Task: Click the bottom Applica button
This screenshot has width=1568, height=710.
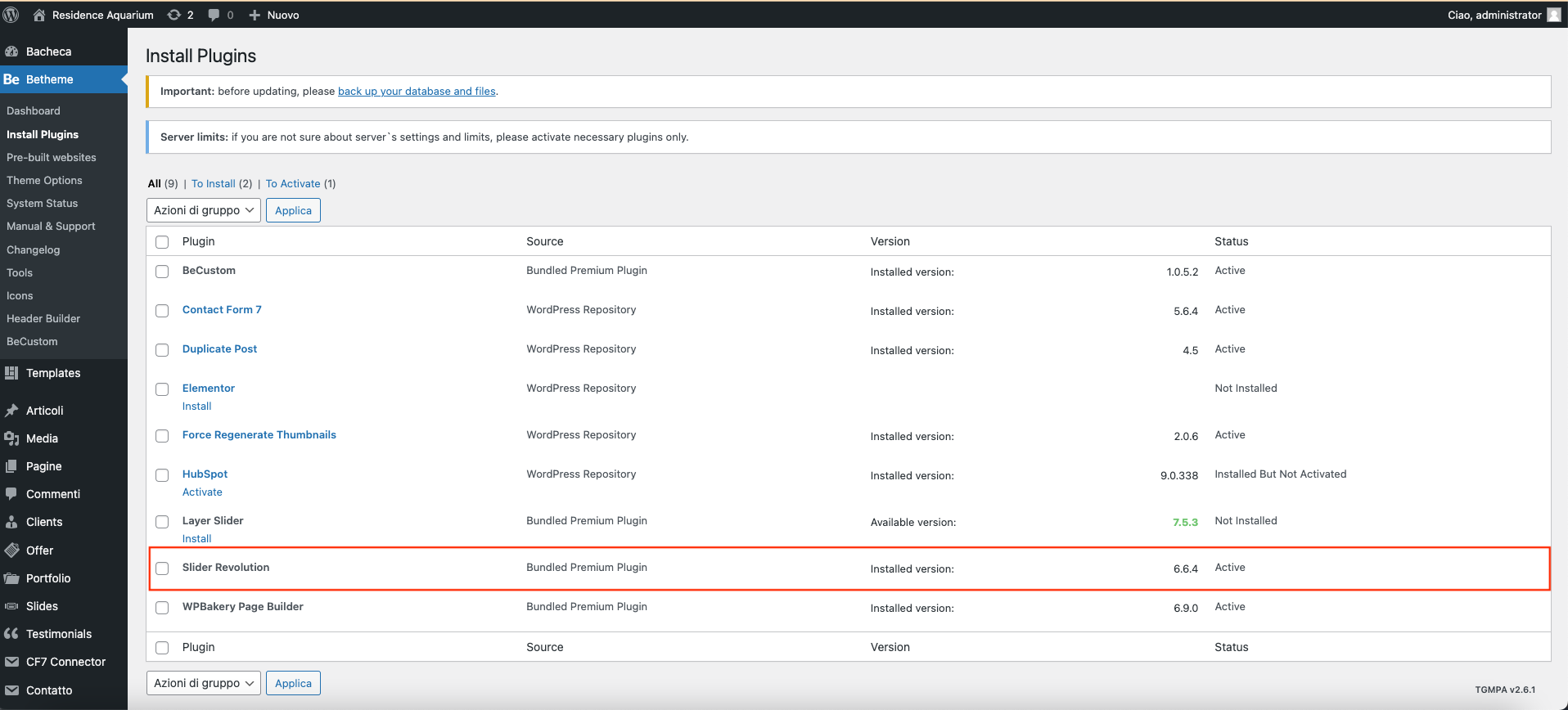Action: [x=293, y=683]
